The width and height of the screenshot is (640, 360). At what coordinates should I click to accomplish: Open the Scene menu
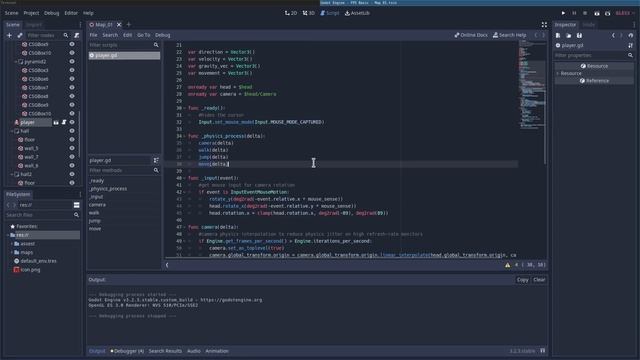pos(11,13)
